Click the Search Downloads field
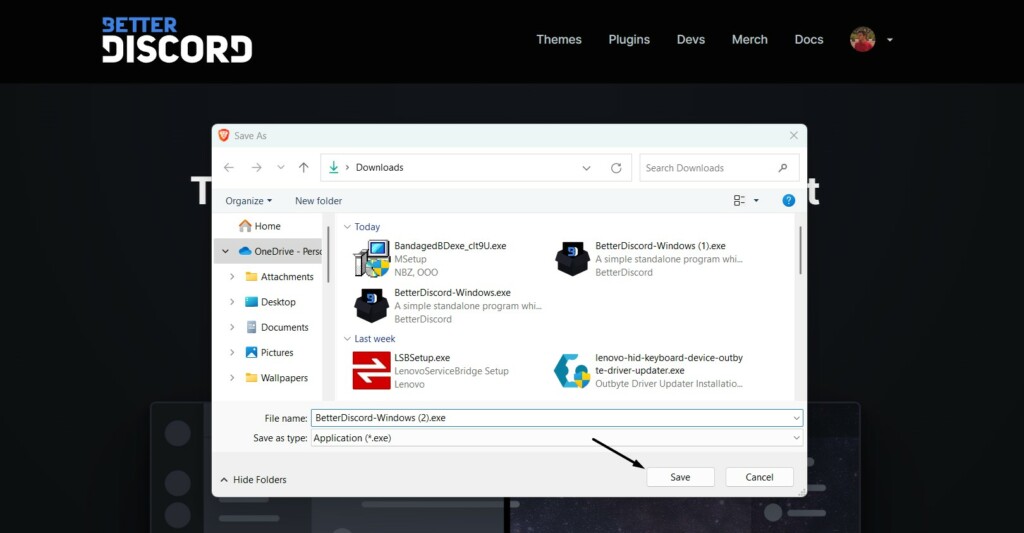1024x533 pixels. 708,168
